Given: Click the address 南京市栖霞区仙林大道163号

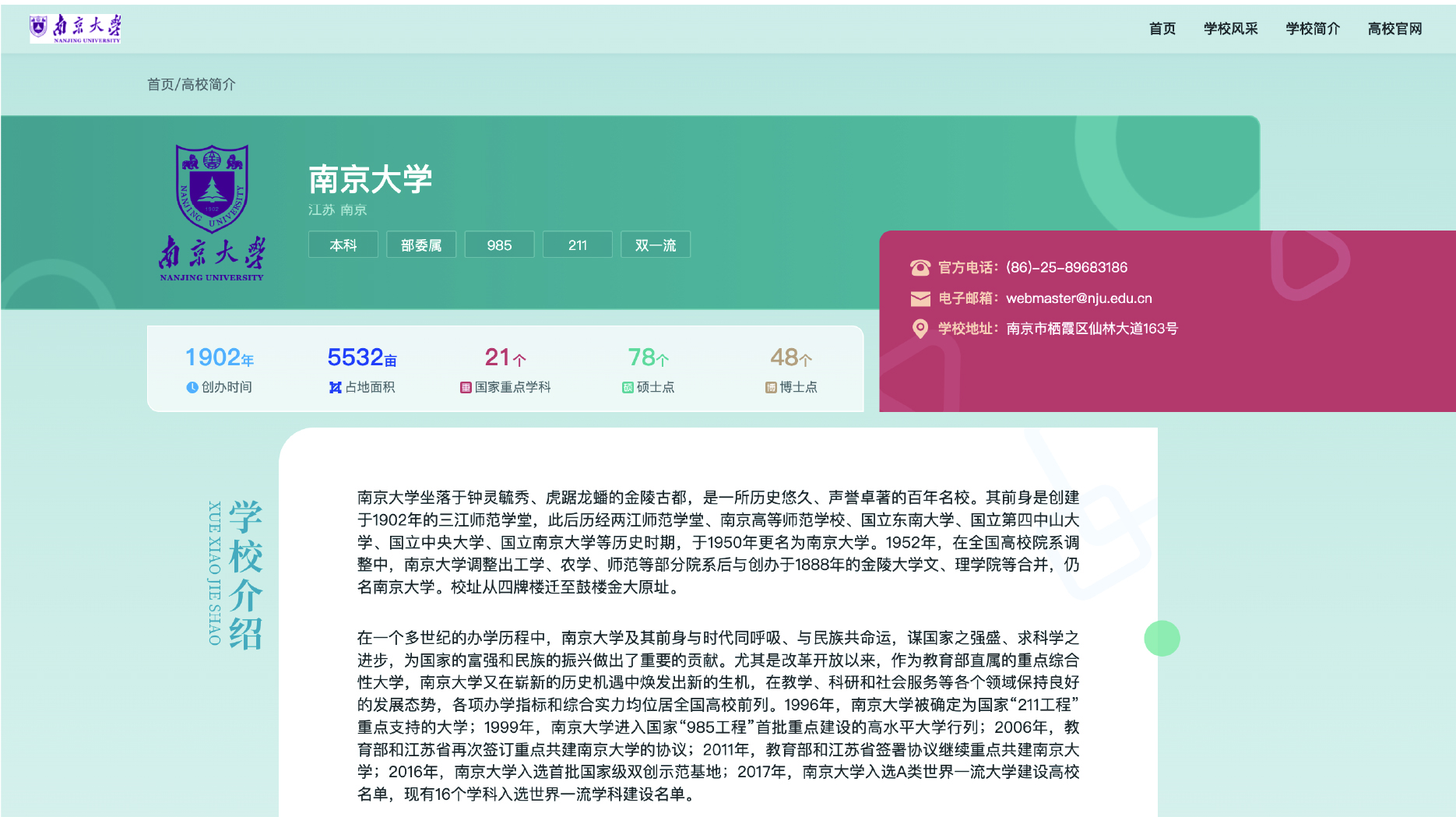Looking at the screenshot, I should 1092,329.
